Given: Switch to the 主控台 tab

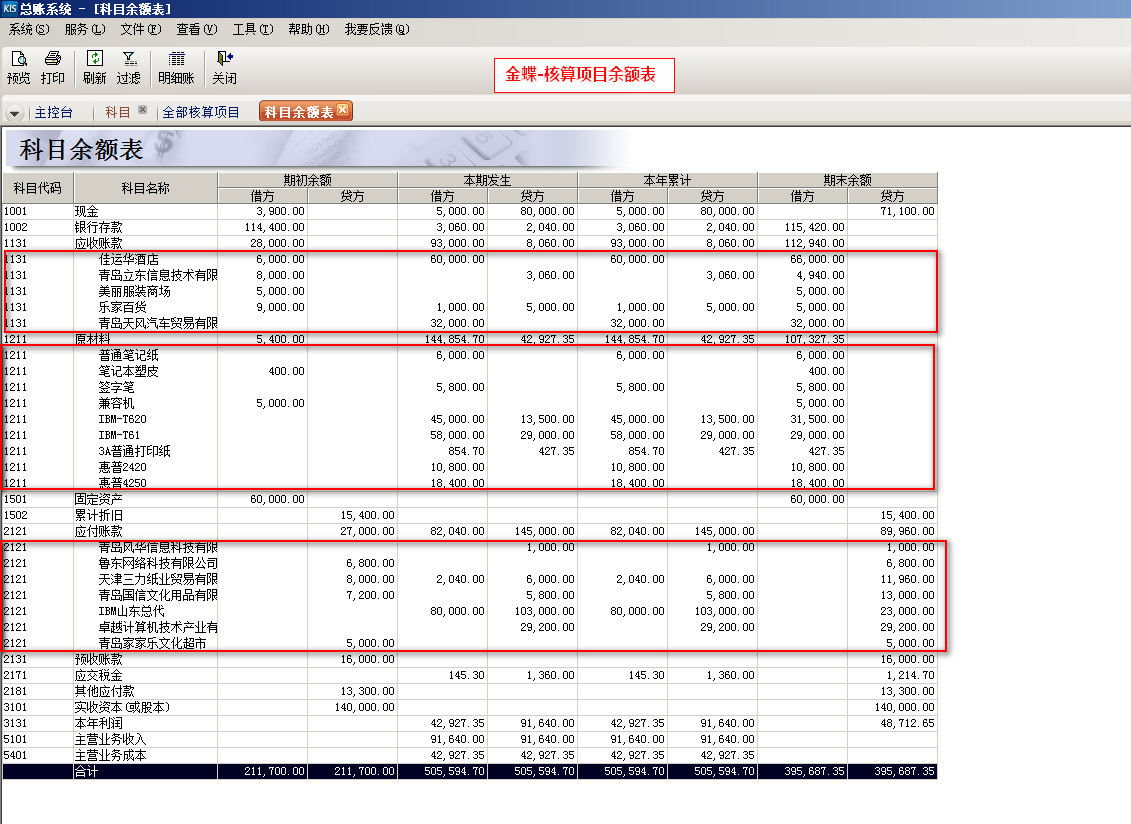Looking at the screenshot, I should click(54, 113).
